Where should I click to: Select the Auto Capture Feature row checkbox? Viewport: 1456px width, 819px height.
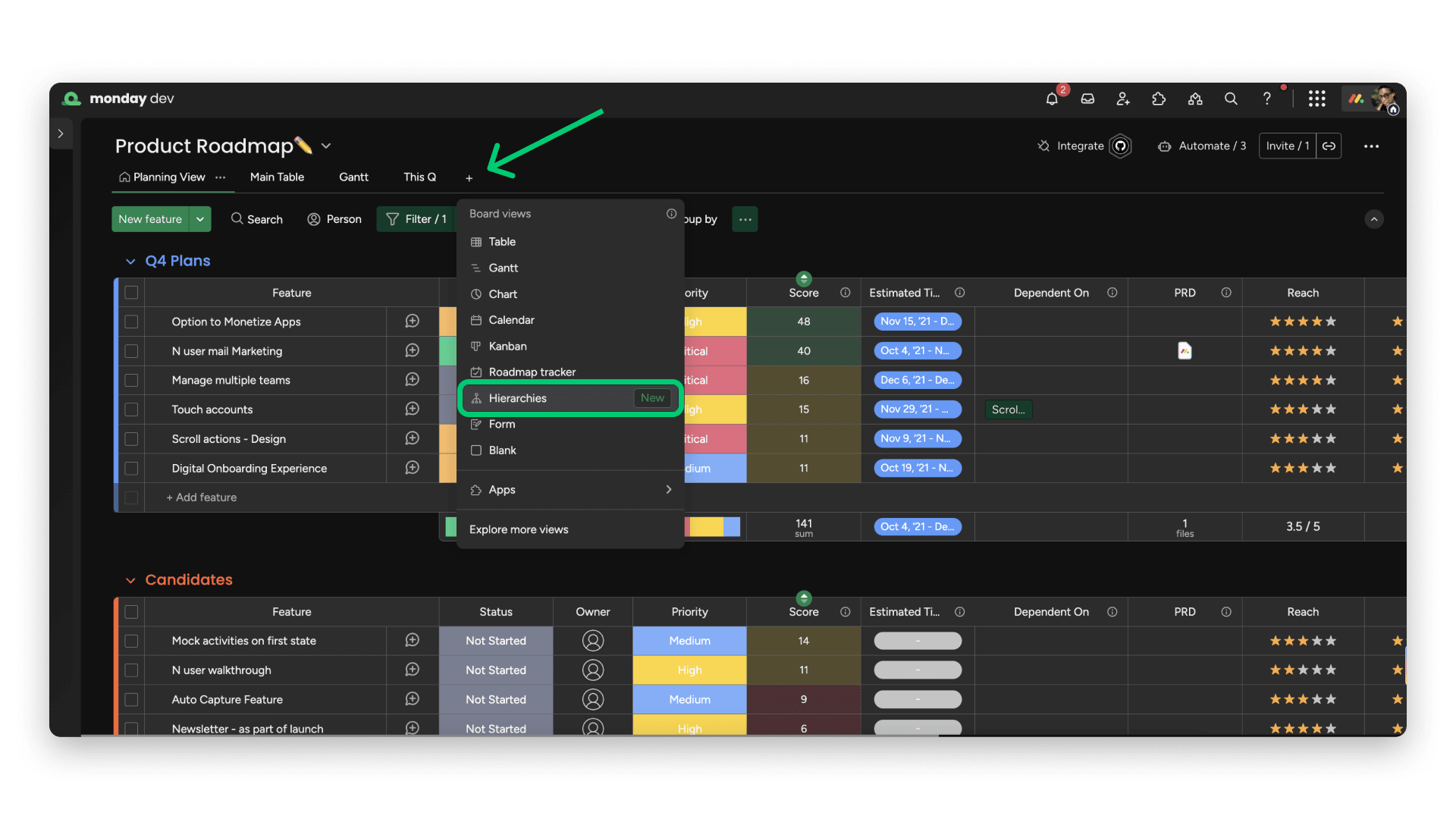(131, 699)
